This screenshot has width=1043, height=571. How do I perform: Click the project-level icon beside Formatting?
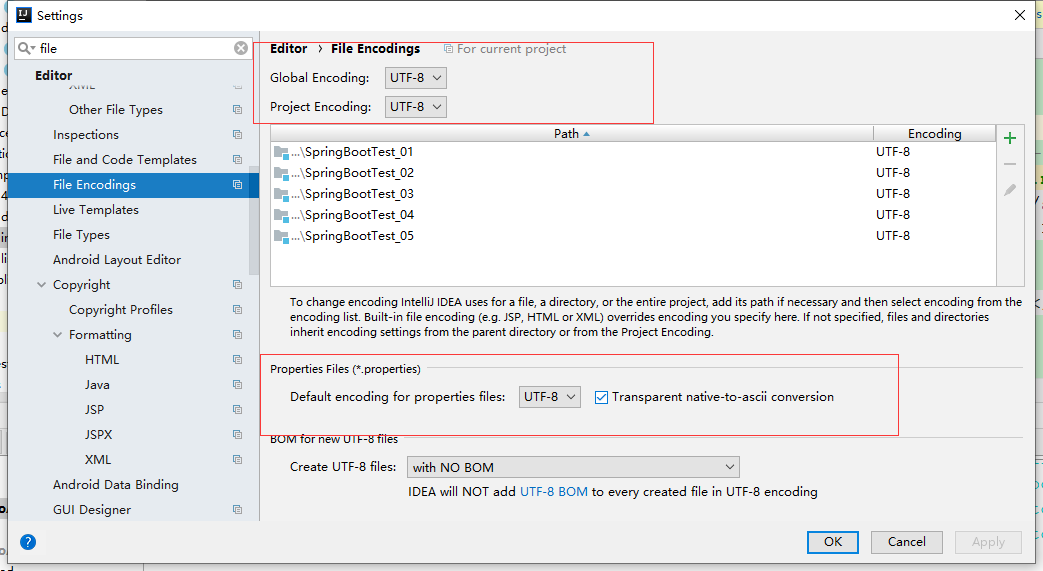(237, 334)
